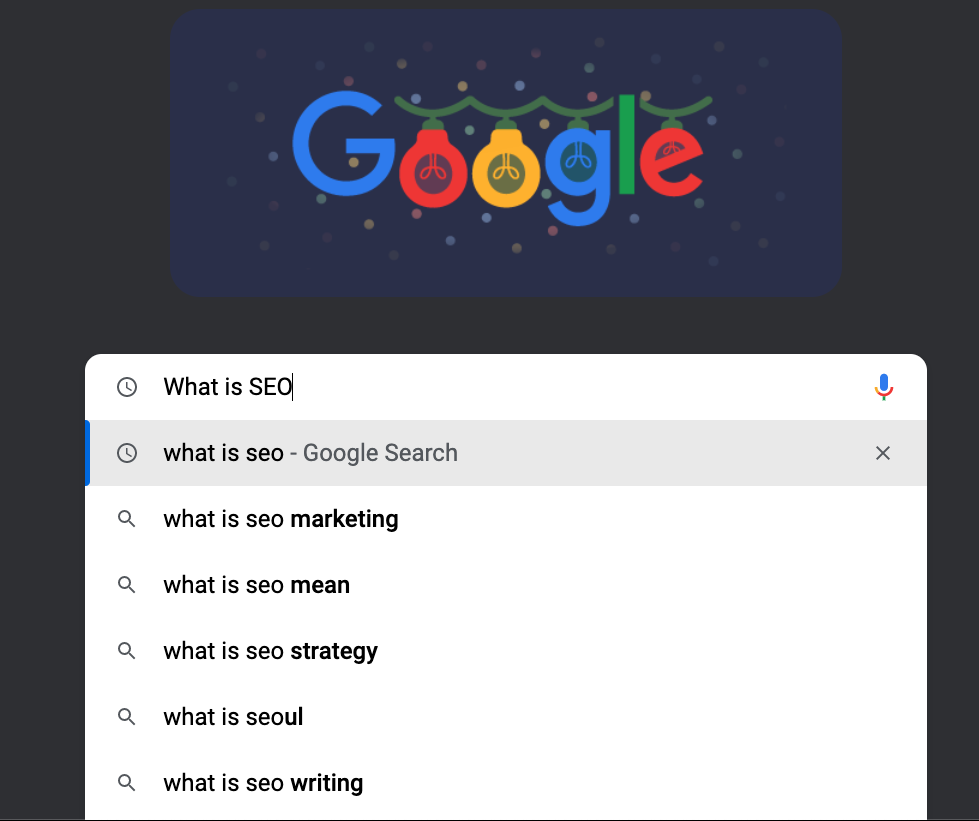Click the magnifier icon beside 'what is seo writing'
Viewport: 979px width, 821px height.
pos(127,783)
